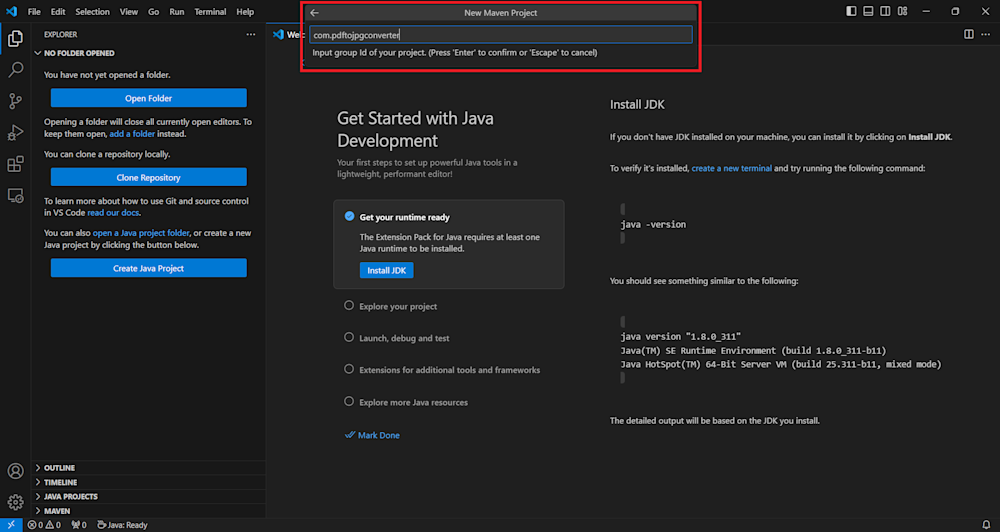Toggle primary side bar layout icon
The height and width of the screenshot is (532, 1000).
851,11
